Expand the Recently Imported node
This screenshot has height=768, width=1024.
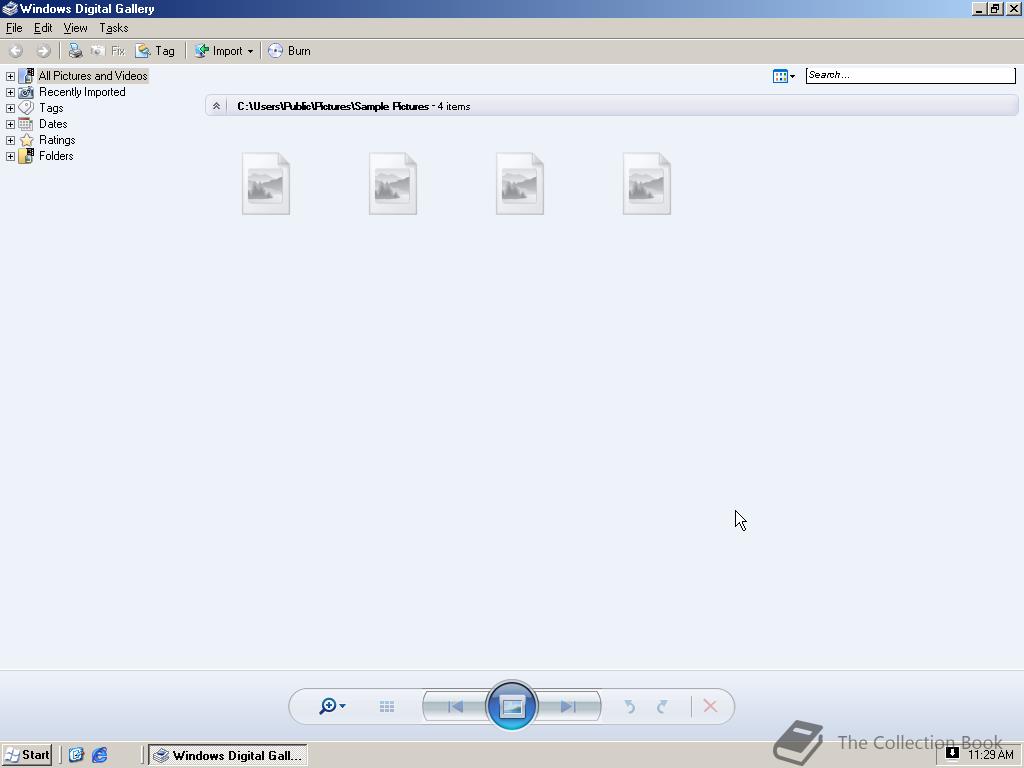click(10, 92)
